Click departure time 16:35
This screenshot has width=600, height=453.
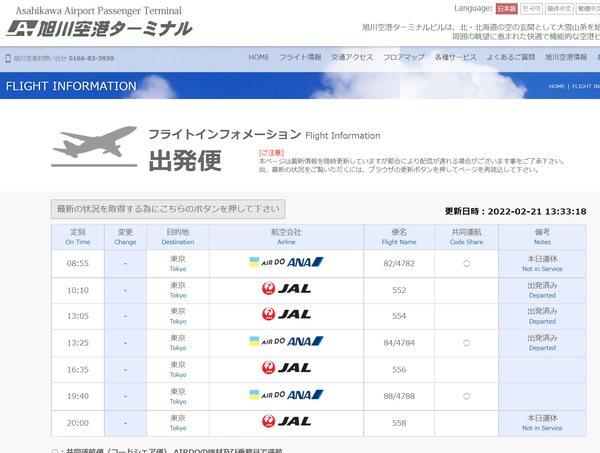(x=78, y=370)
